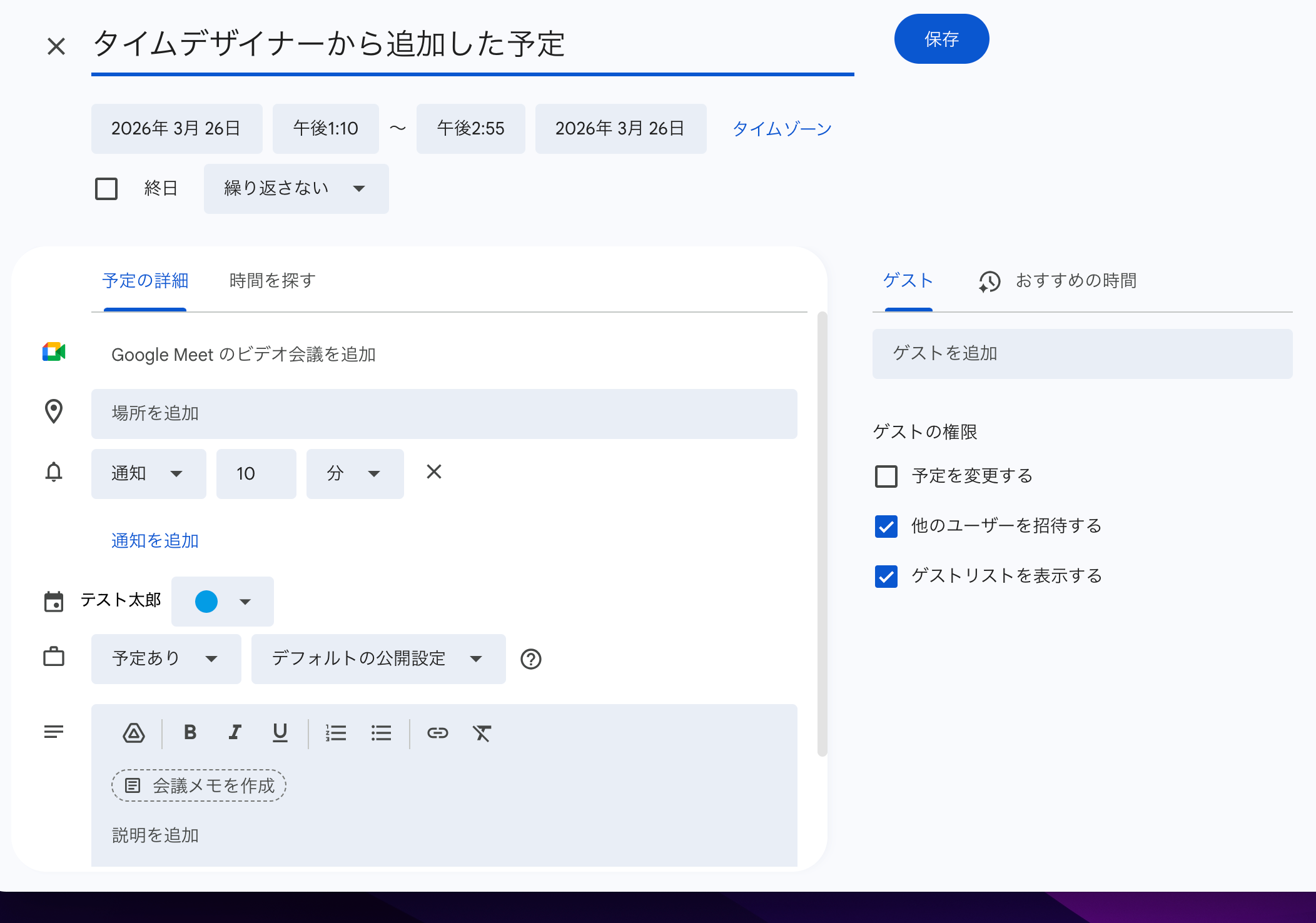Image resolution: width=1316 pixels, height=923 pixels.
Task: Open the 繰り返さない recurrence dropdown
Action: pyautogui.click(x=295, y=188)
